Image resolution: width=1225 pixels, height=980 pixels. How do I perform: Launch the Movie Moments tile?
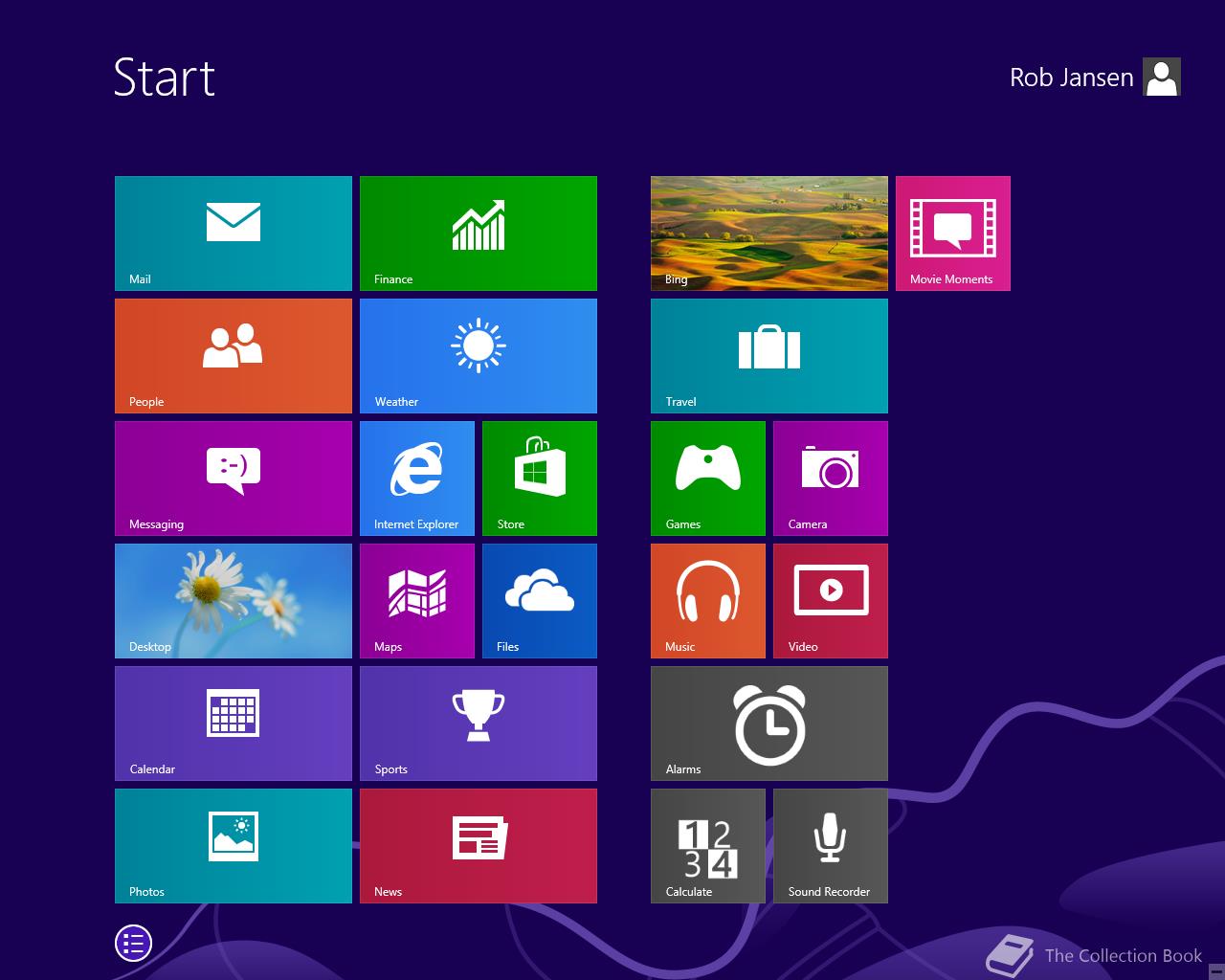pos(953,234)
